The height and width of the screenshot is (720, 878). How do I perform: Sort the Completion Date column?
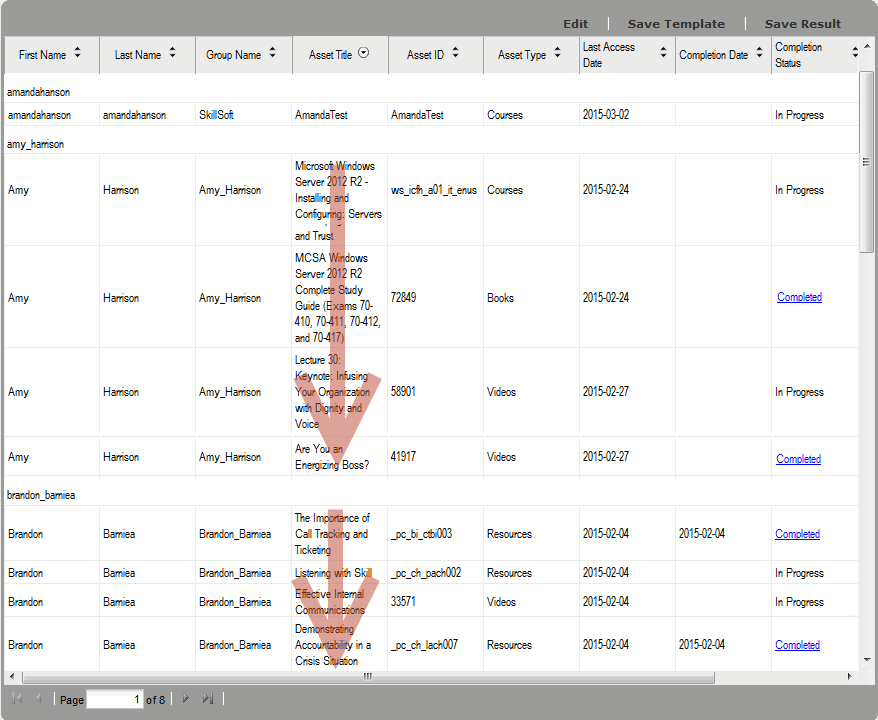tap(758, 54)
